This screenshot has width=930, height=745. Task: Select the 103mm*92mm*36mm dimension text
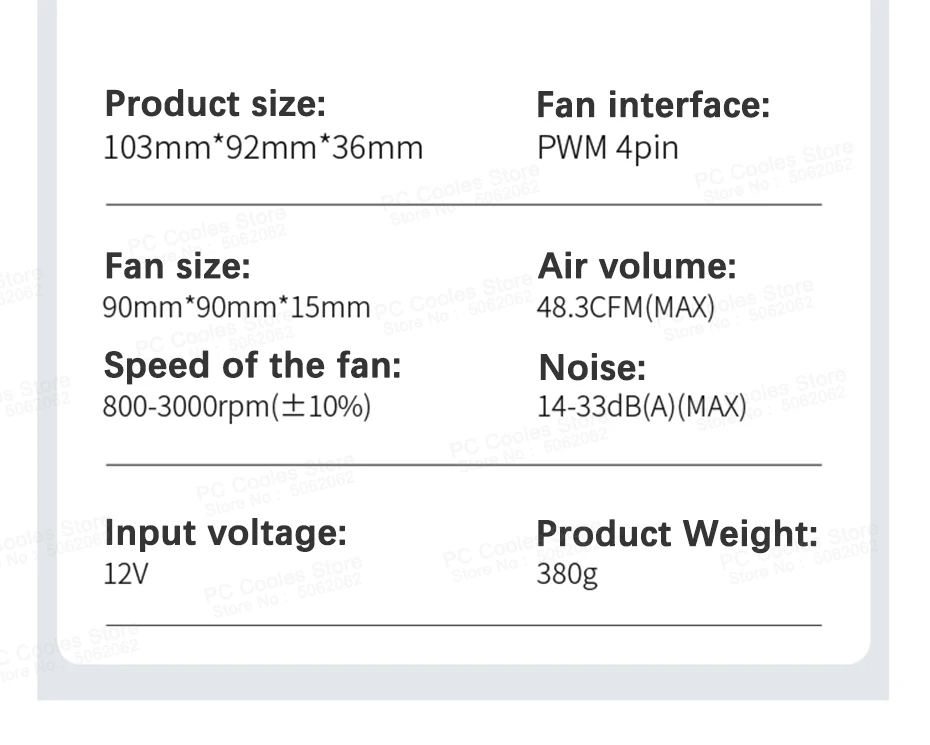point(264,148)
